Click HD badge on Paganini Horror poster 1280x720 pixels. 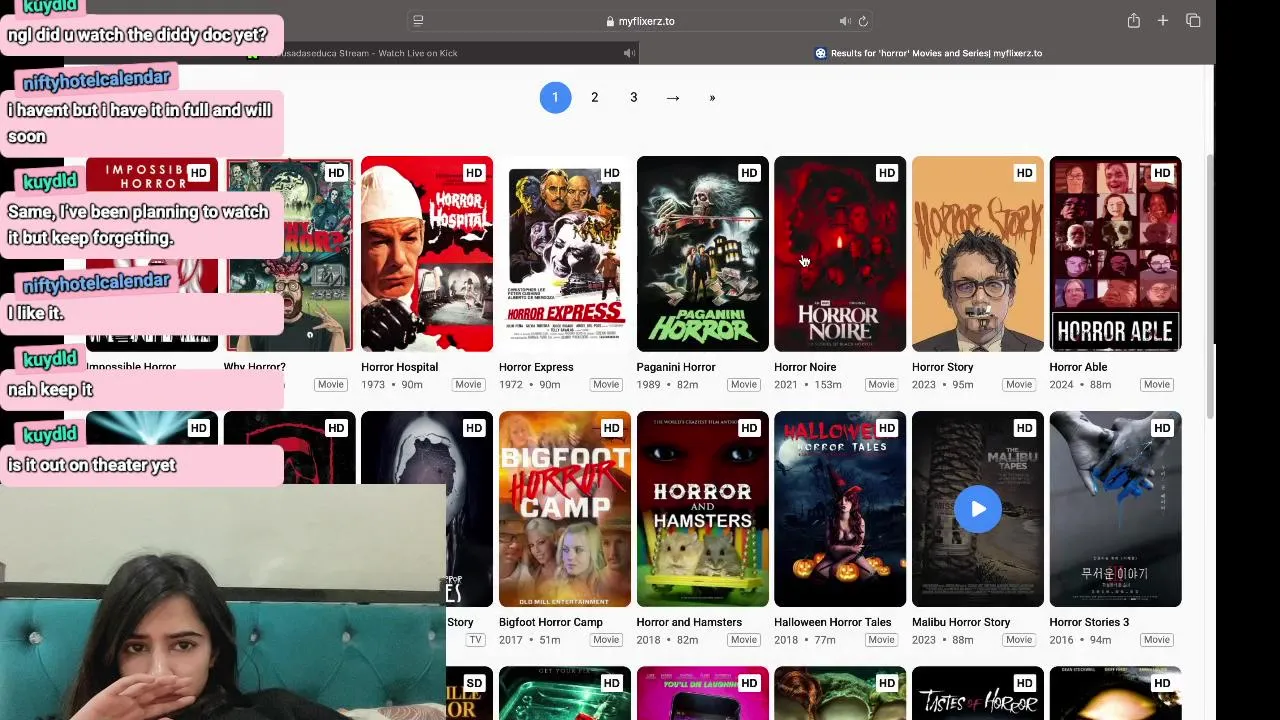(x=749, y=173)
